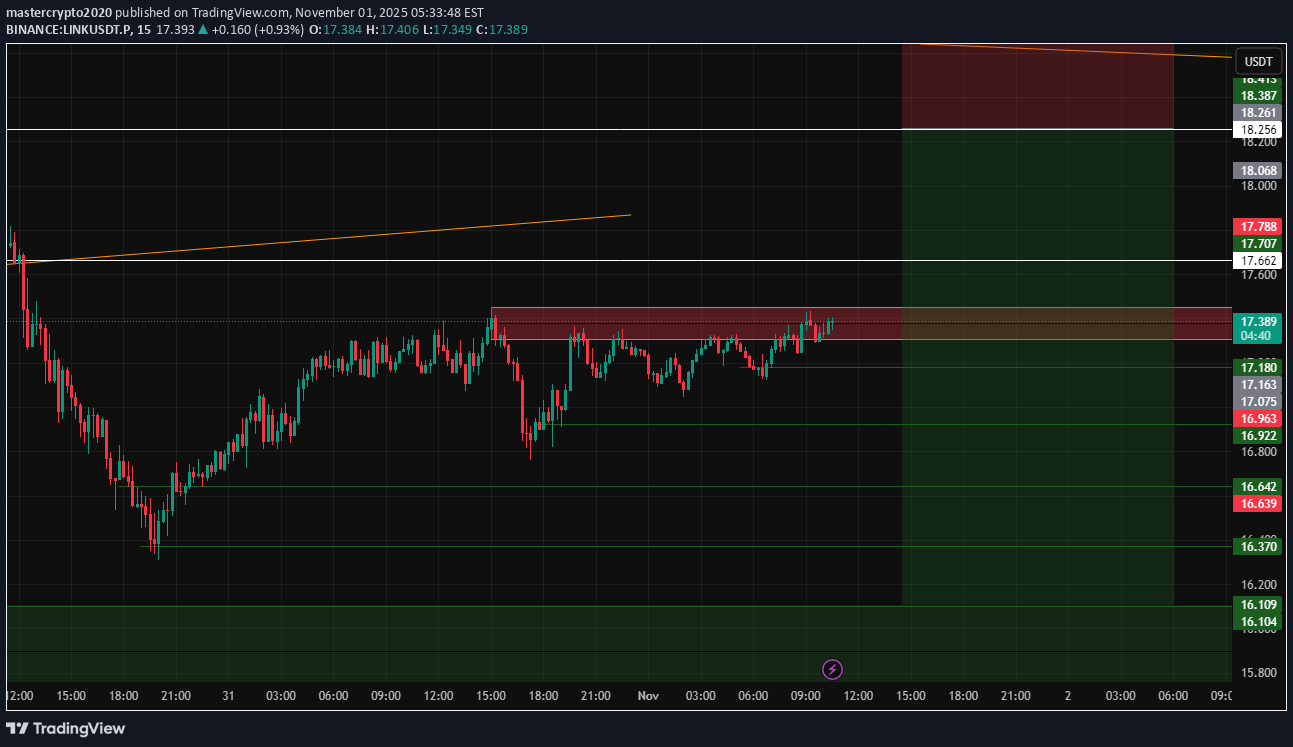Screen dimensions: 1293x747
Task: Click the green 16.370 support label
Action: (1256, 547)
